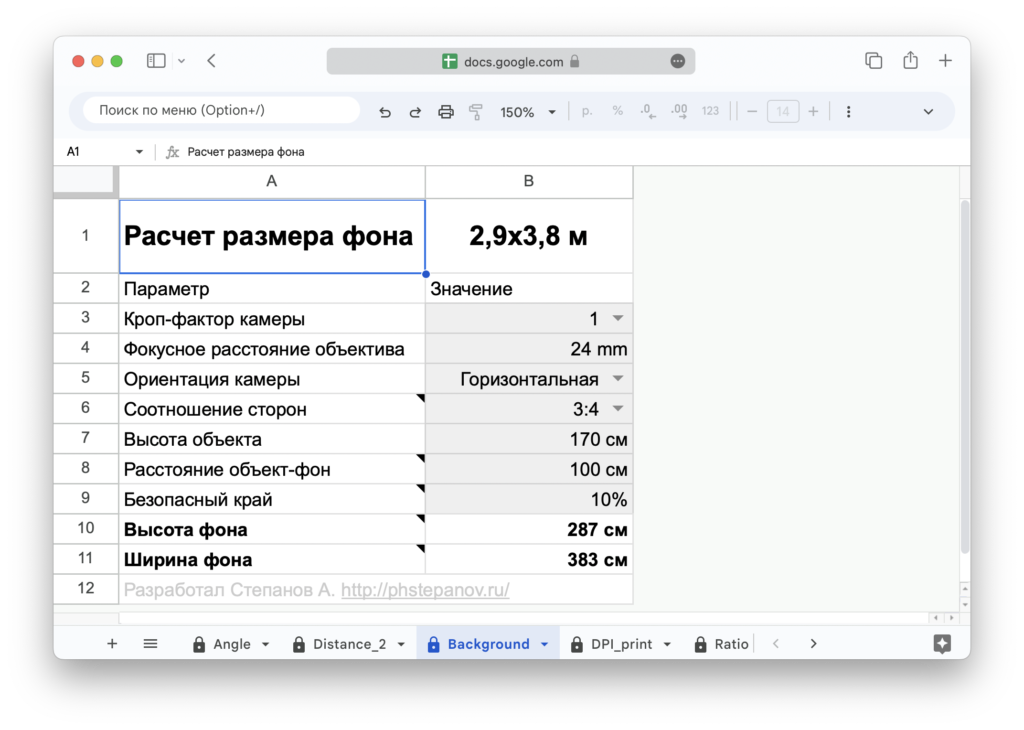Open the link phstepanov.ru

pos(425,590)
